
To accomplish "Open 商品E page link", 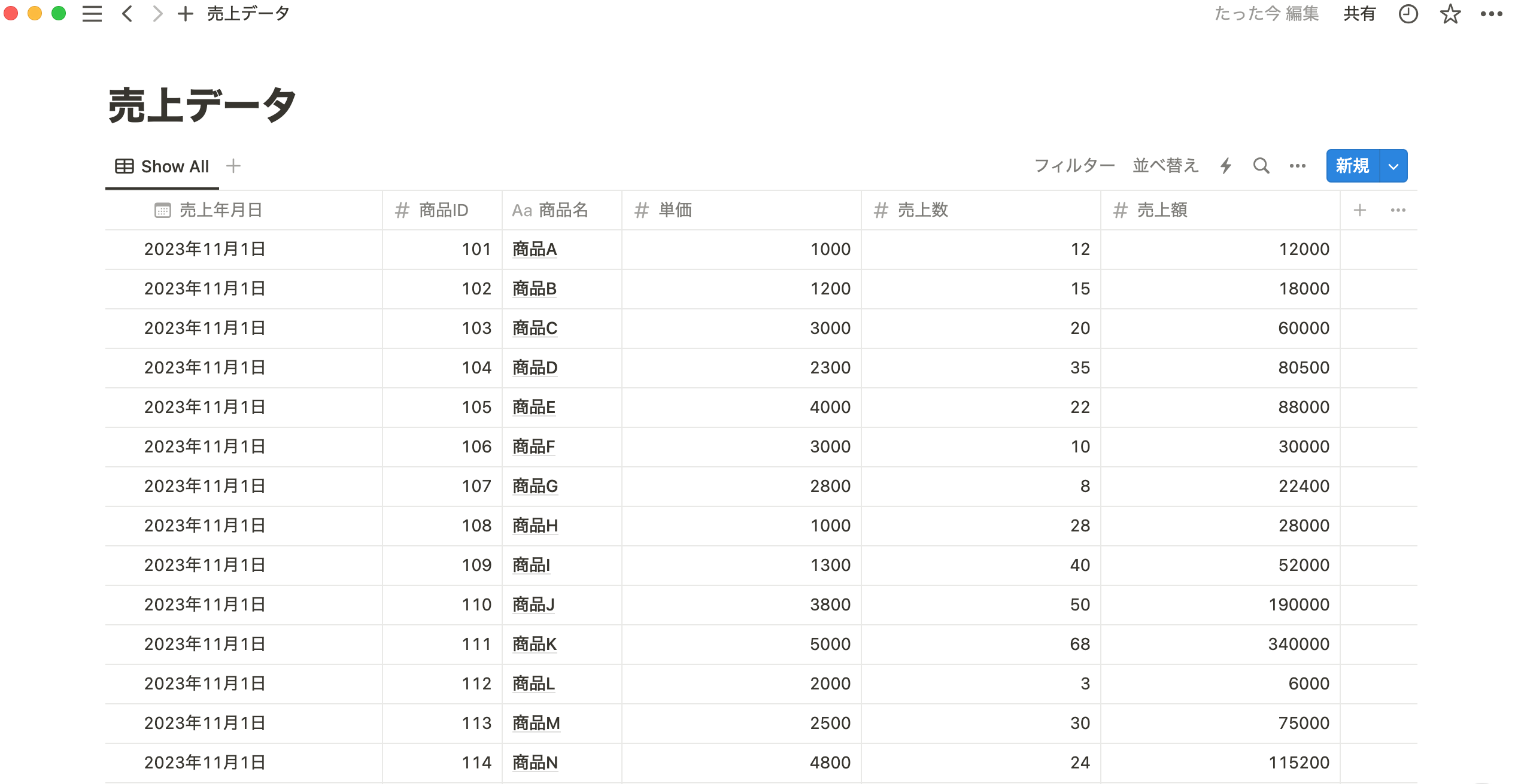I will tap(534, 407).
